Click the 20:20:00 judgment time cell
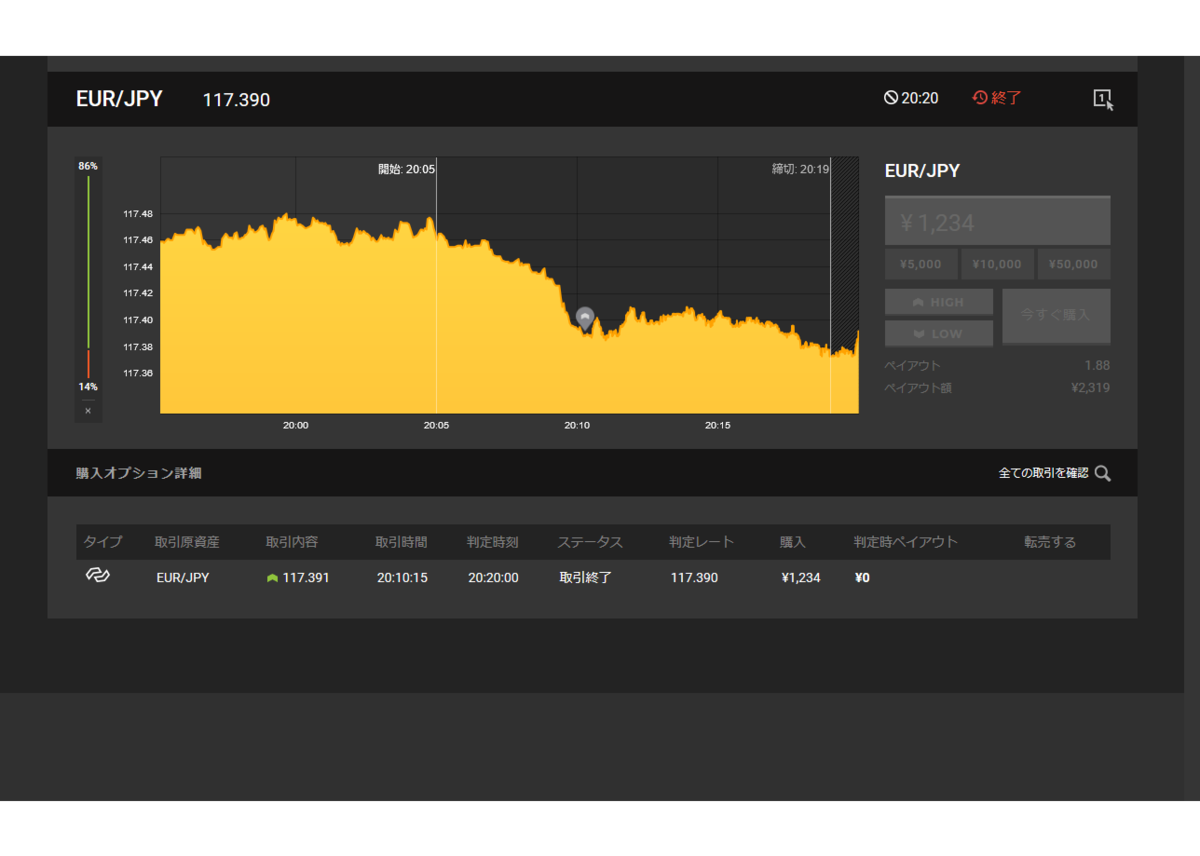Screen dimensions: 1200x856 (493, 577)
